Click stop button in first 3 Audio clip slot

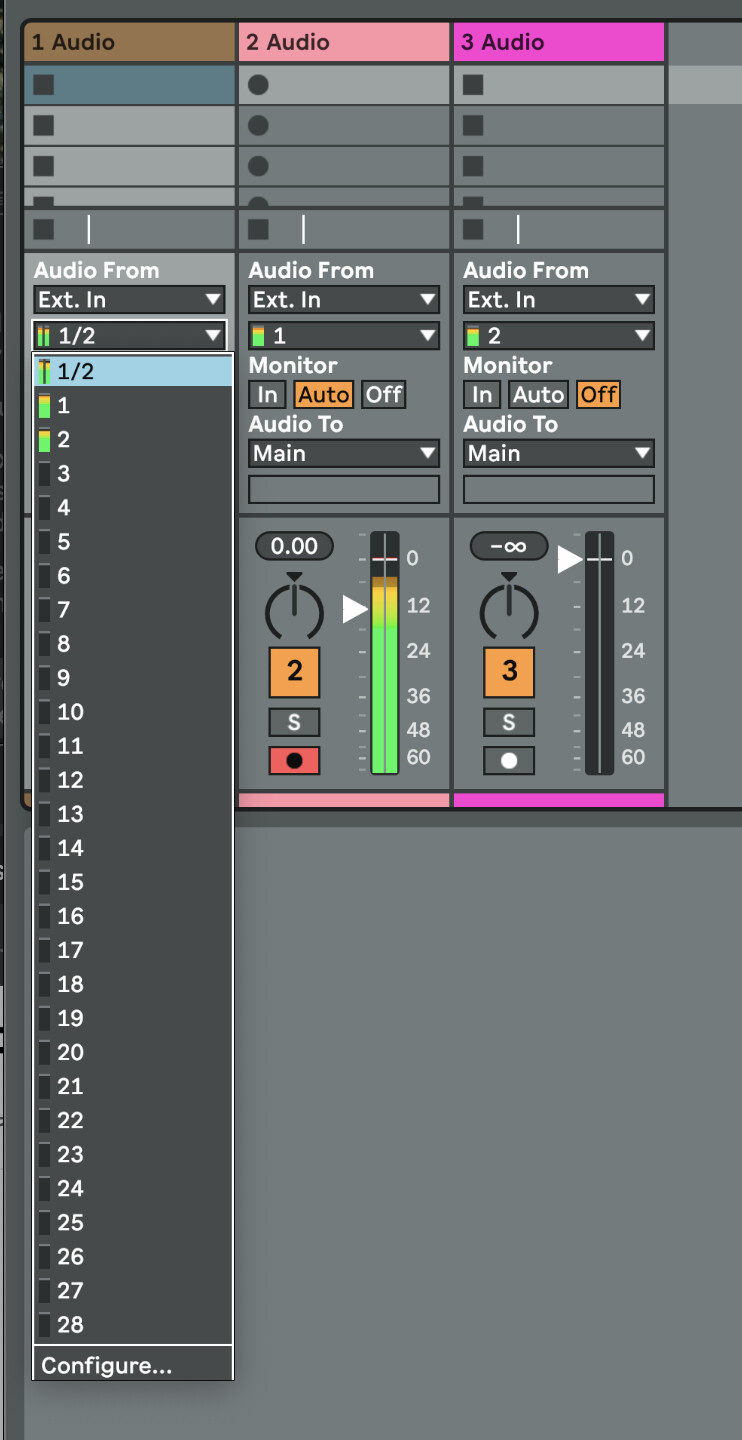pyautogui.click(x=473, y=85)
